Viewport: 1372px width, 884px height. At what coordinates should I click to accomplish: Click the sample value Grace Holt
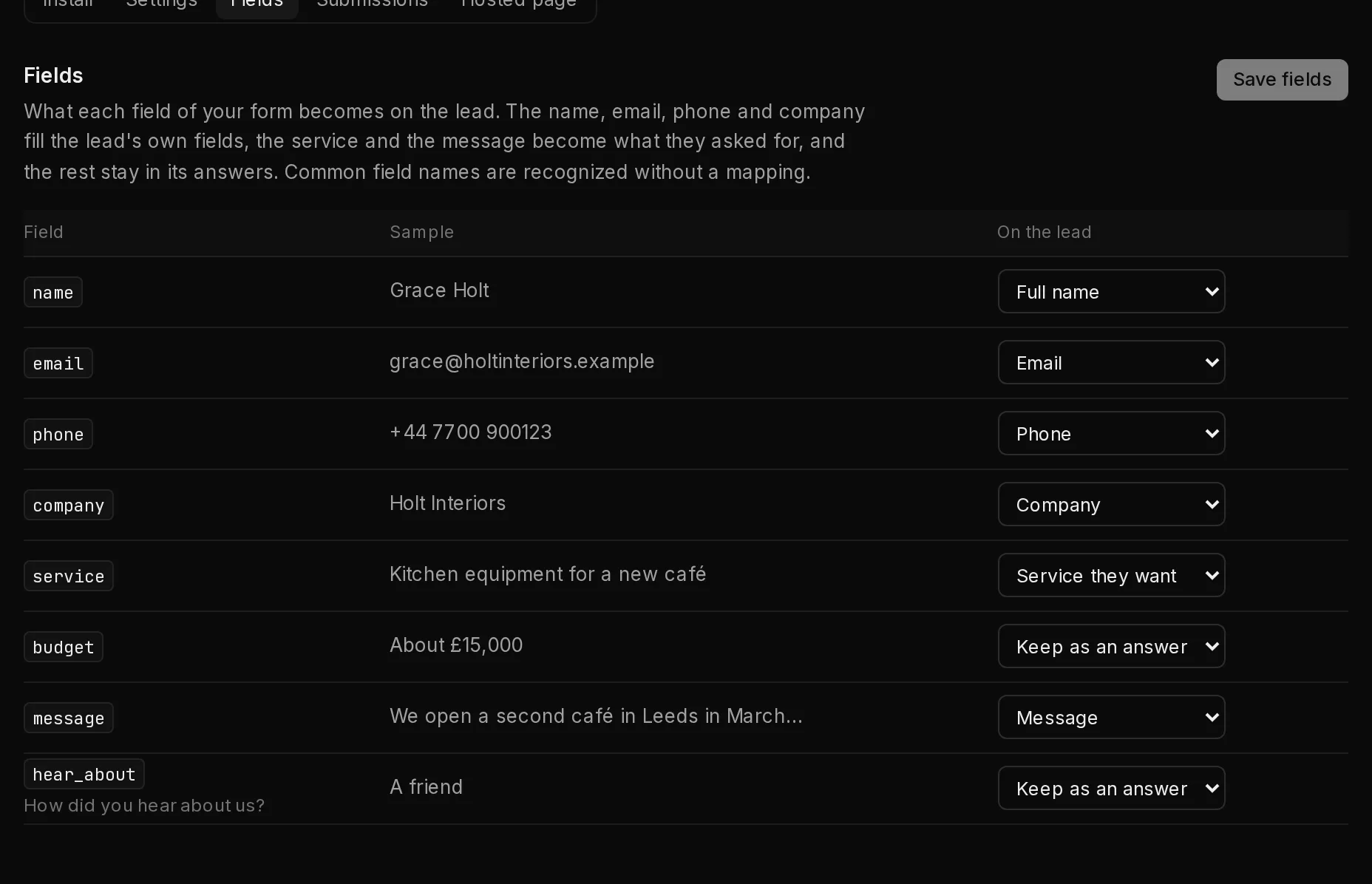point(439,290)
